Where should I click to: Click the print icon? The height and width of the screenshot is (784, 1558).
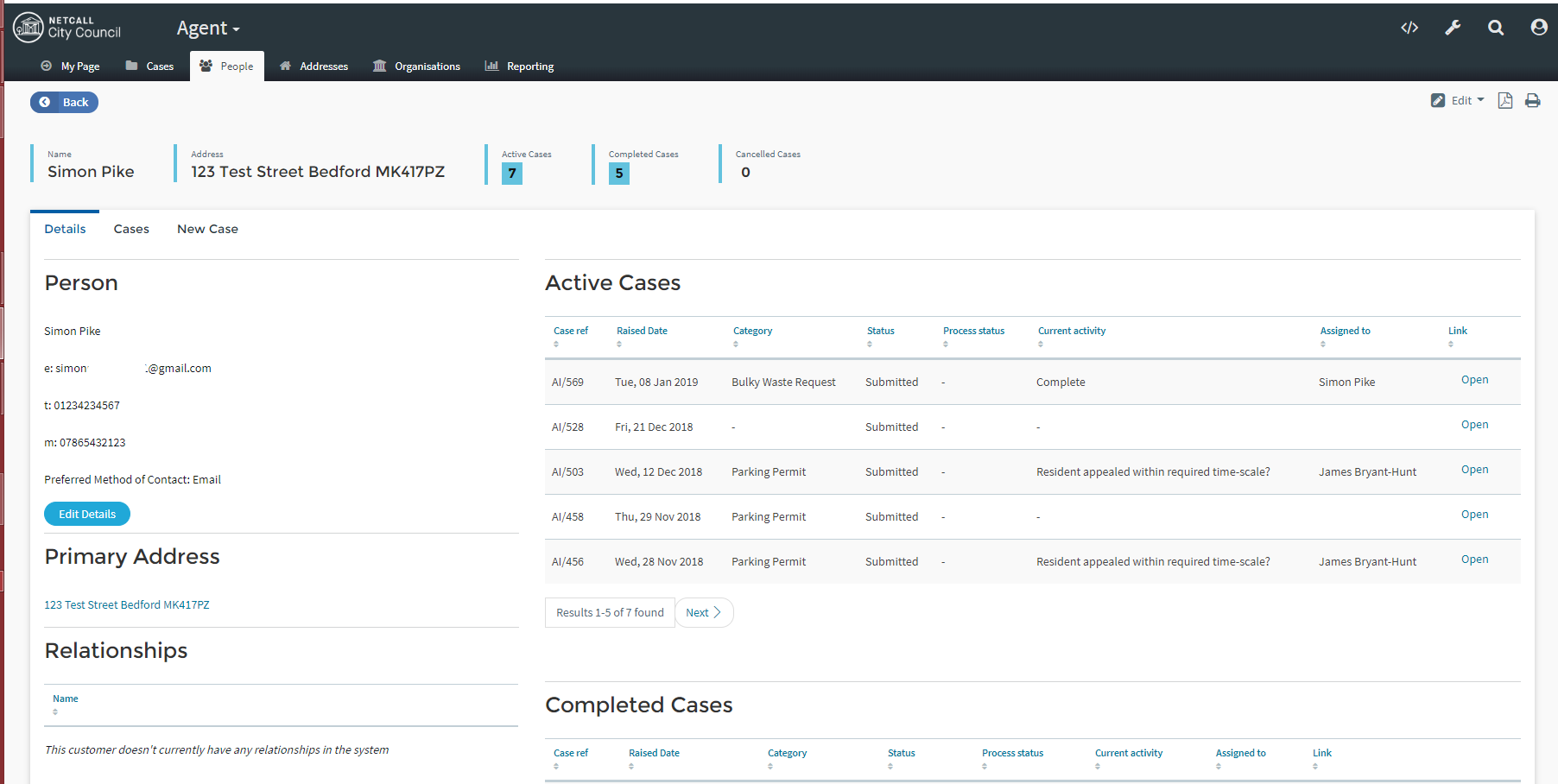click(1533, 100)
